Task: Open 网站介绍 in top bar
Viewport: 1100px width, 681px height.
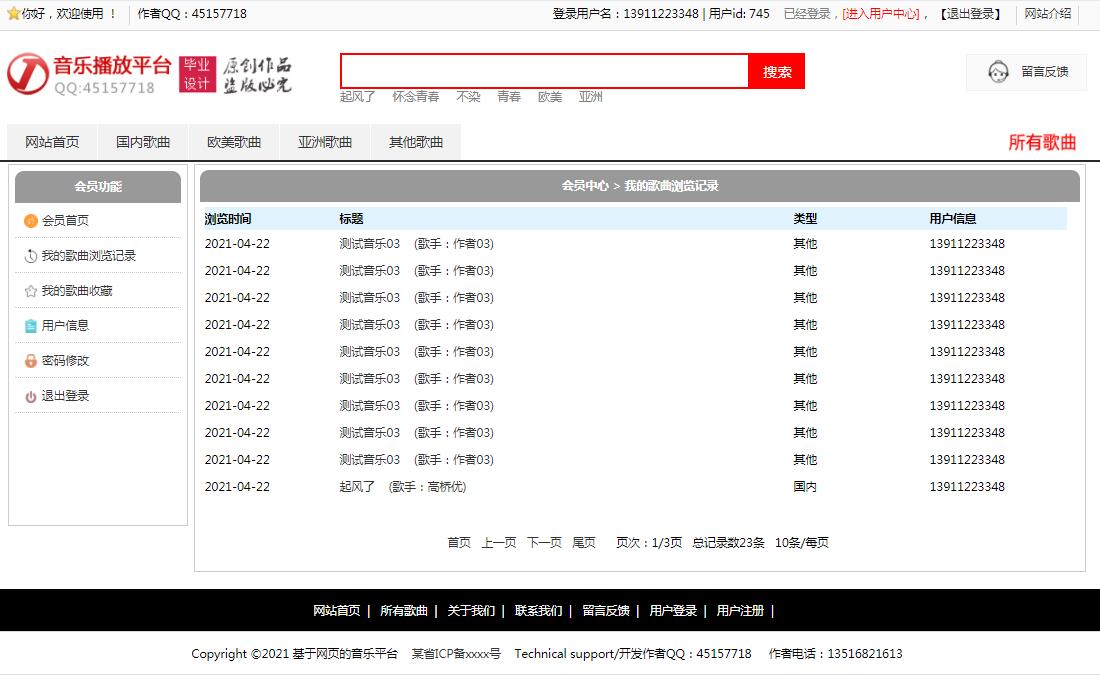Action: (1048, 13)
